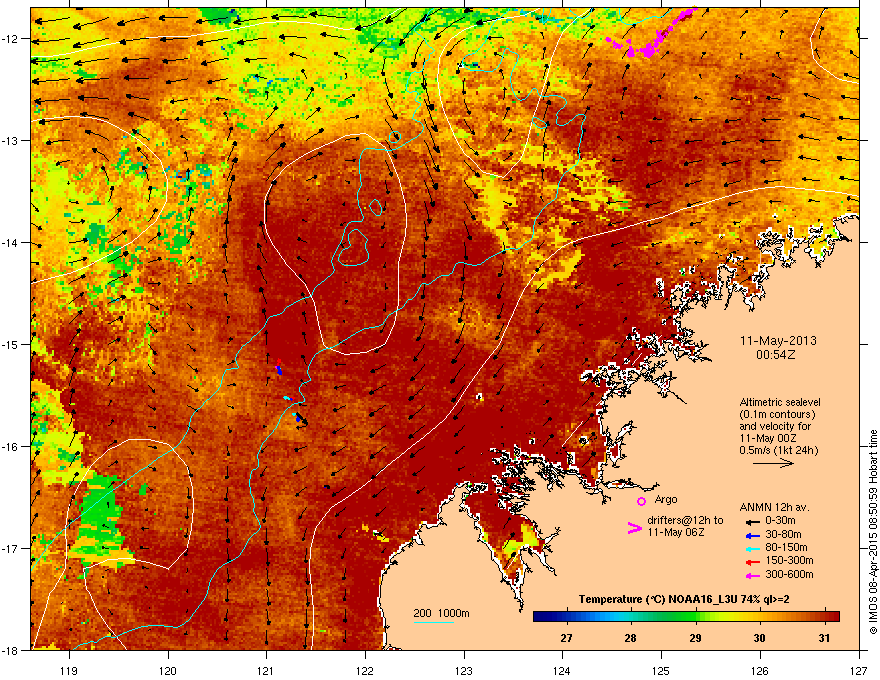The width and height of the screenshot is (880, 680).
Task: Click the longitude axis label 127
Action: [859, 670]
